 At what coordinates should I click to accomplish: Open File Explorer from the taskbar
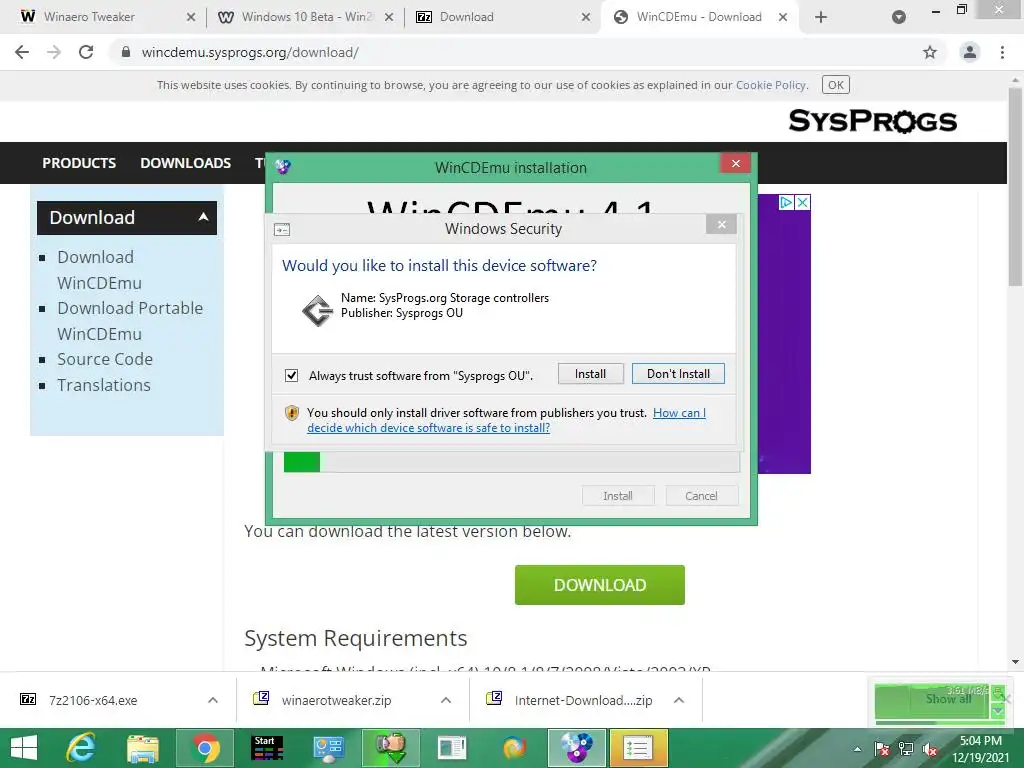click(x=143, y=748)
